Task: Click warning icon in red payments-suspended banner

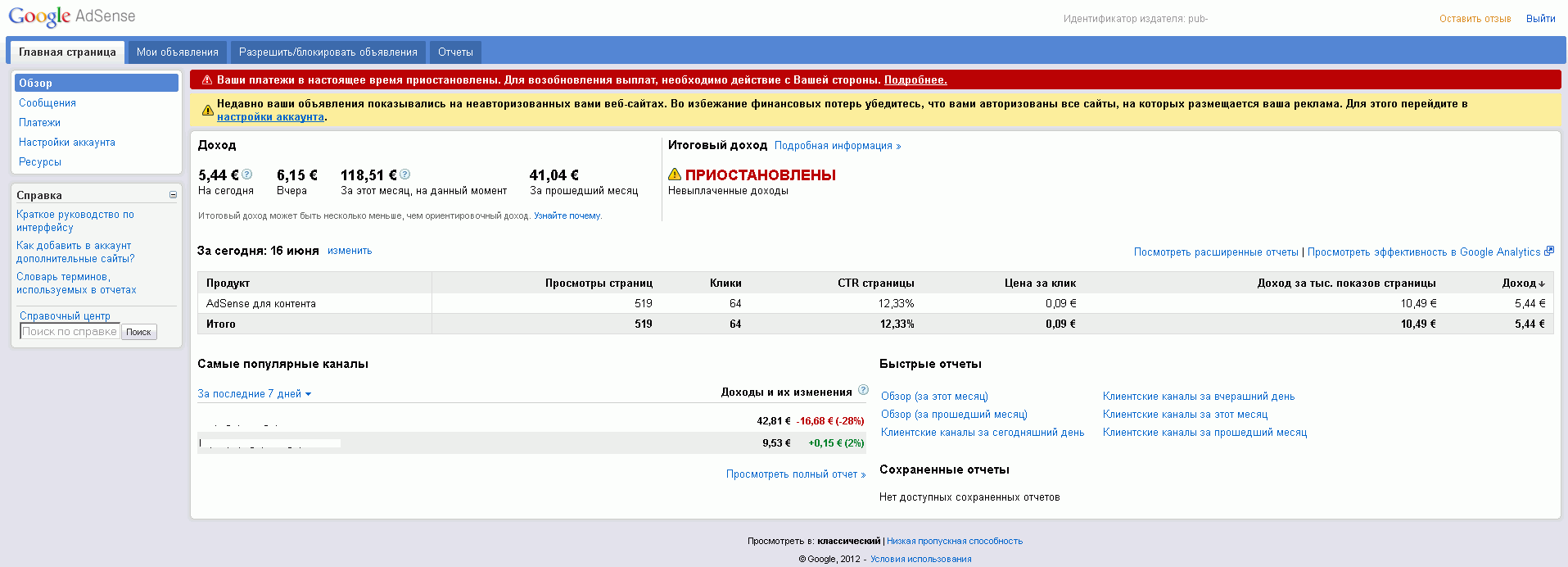Action: 207,80
